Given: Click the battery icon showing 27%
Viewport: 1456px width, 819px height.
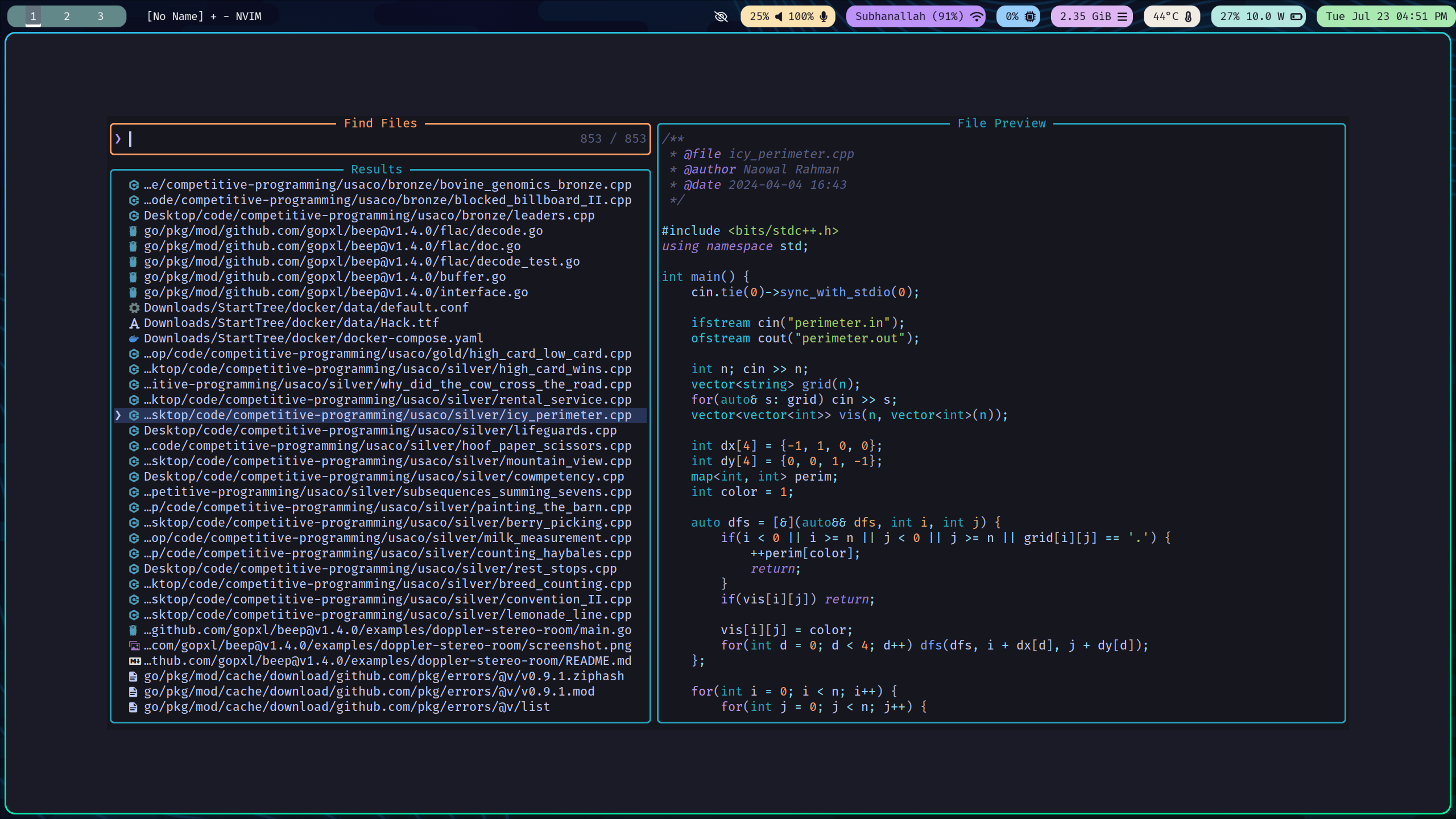Looking at the screenshot, I should coord(1296,16).
